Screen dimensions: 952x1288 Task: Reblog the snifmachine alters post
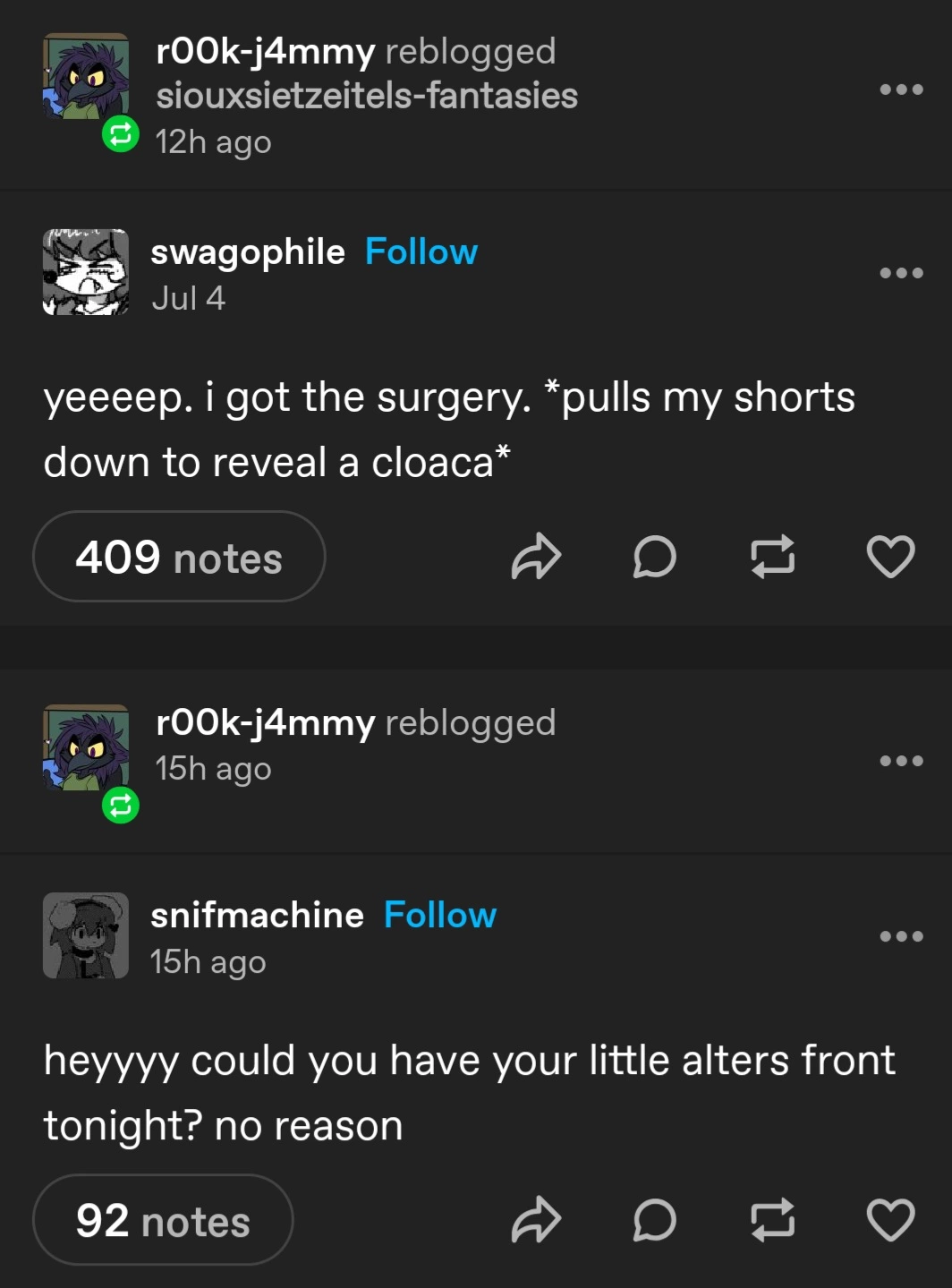click(x=772, y=1220)
